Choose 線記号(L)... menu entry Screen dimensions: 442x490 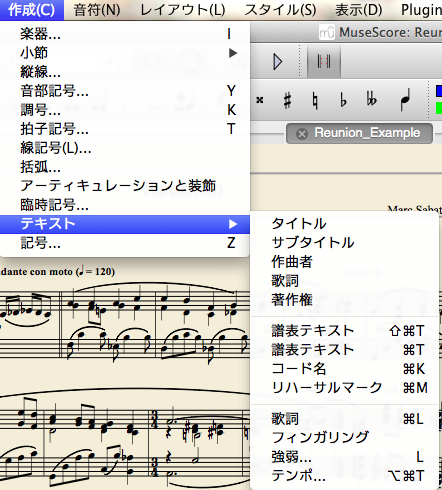pyautogui.click(x=125, y=148)
